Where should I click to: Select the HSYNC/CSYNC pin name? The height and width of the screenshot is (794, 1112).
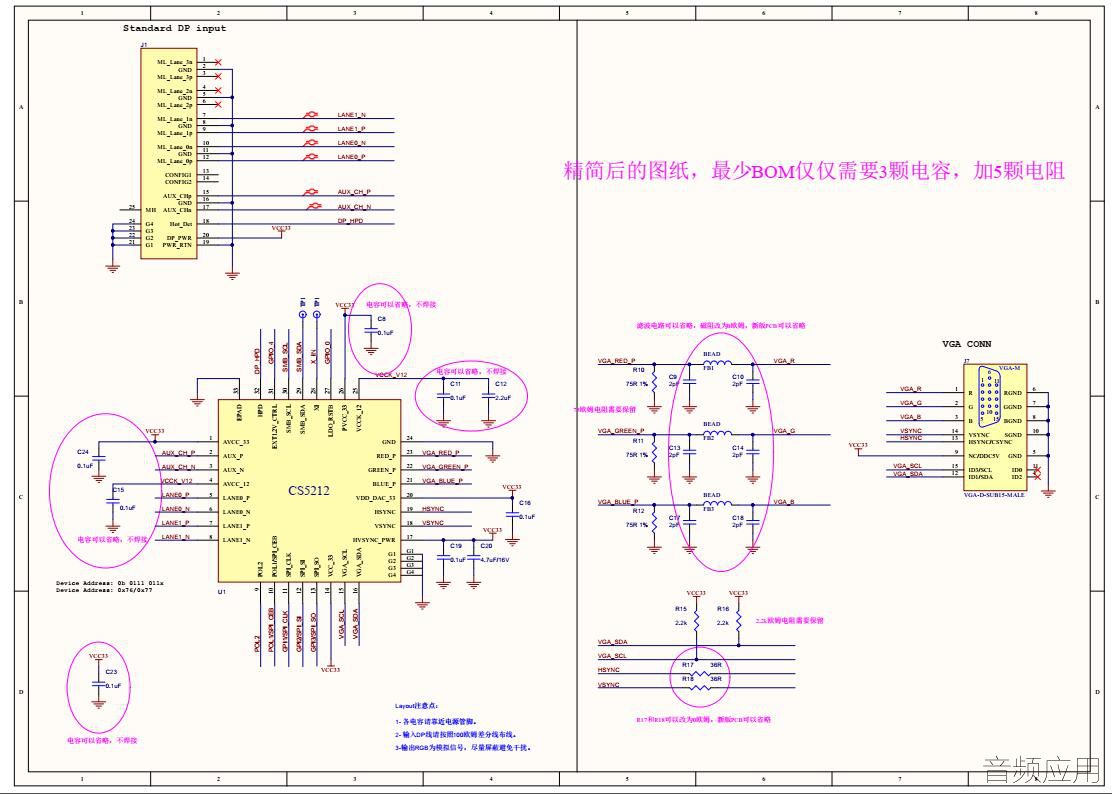[990, 442]
